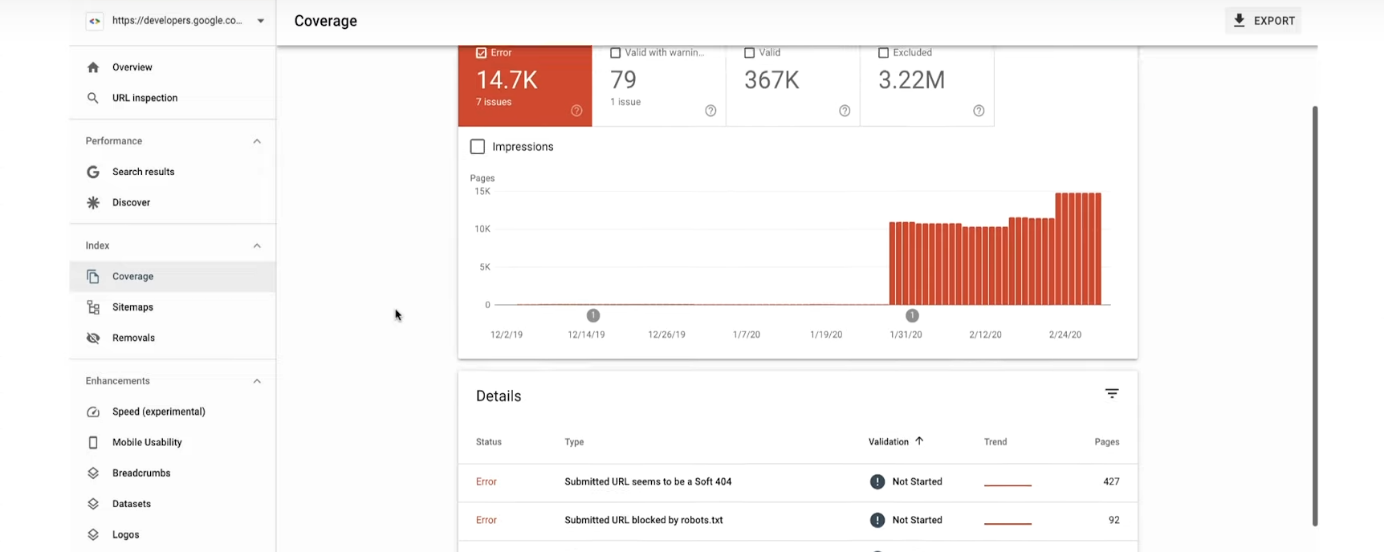The image size is (1384, 552).
Task: Click the URL inspection magnifier icon
Action: pyautogui.click(x=93, y=98)
